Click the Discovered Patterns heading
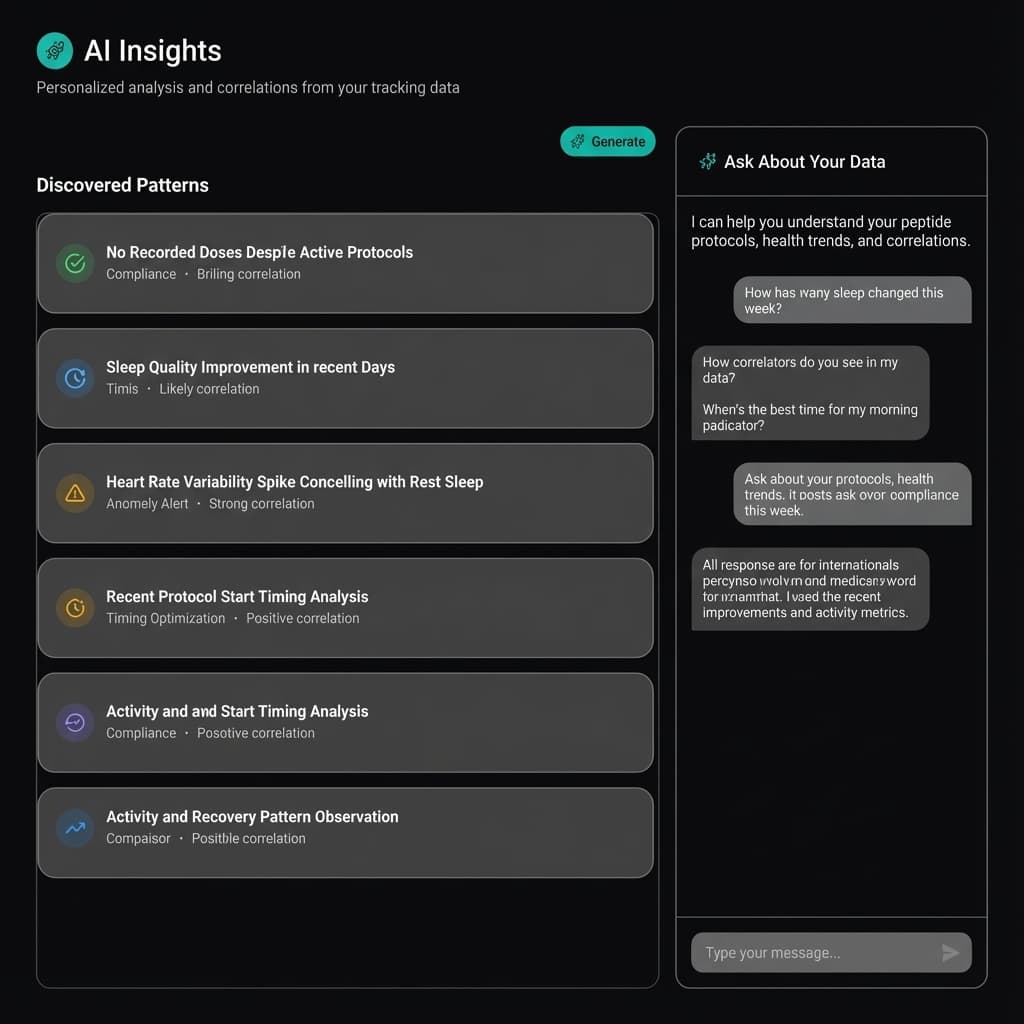 click(123, 185)
